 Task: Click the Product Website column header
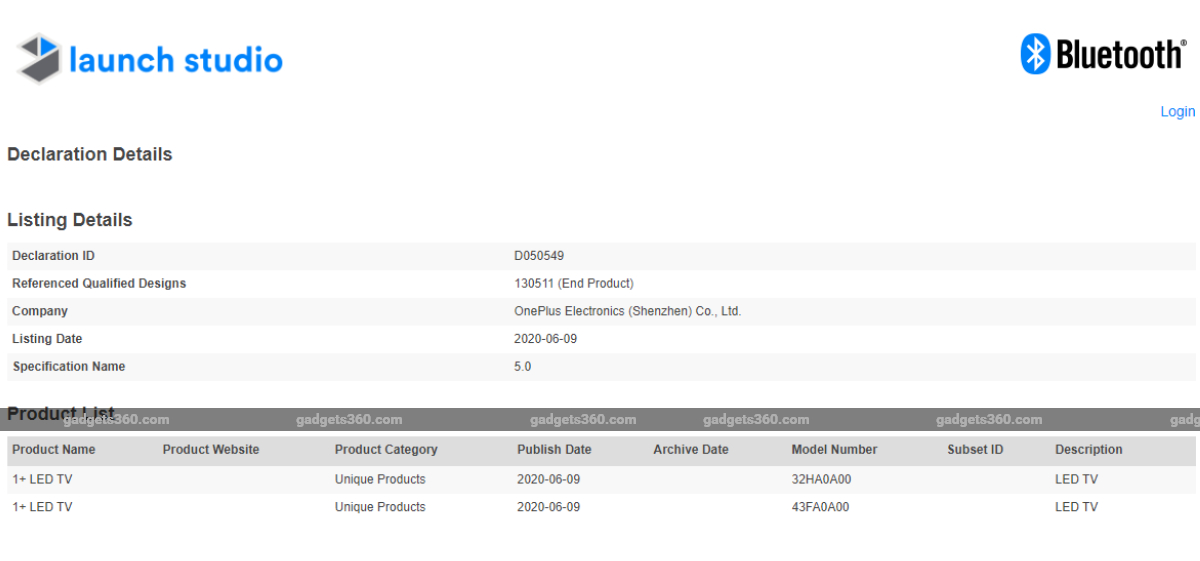pos(211,450)
